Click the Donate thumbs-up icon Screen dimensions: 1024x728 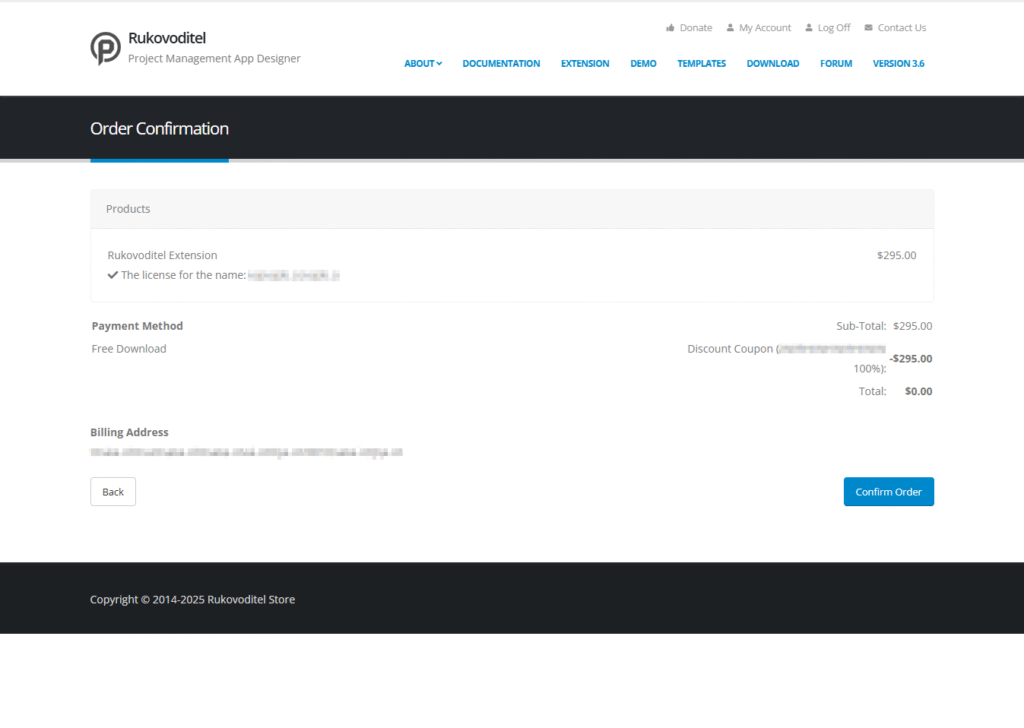[x=670, y=28]
